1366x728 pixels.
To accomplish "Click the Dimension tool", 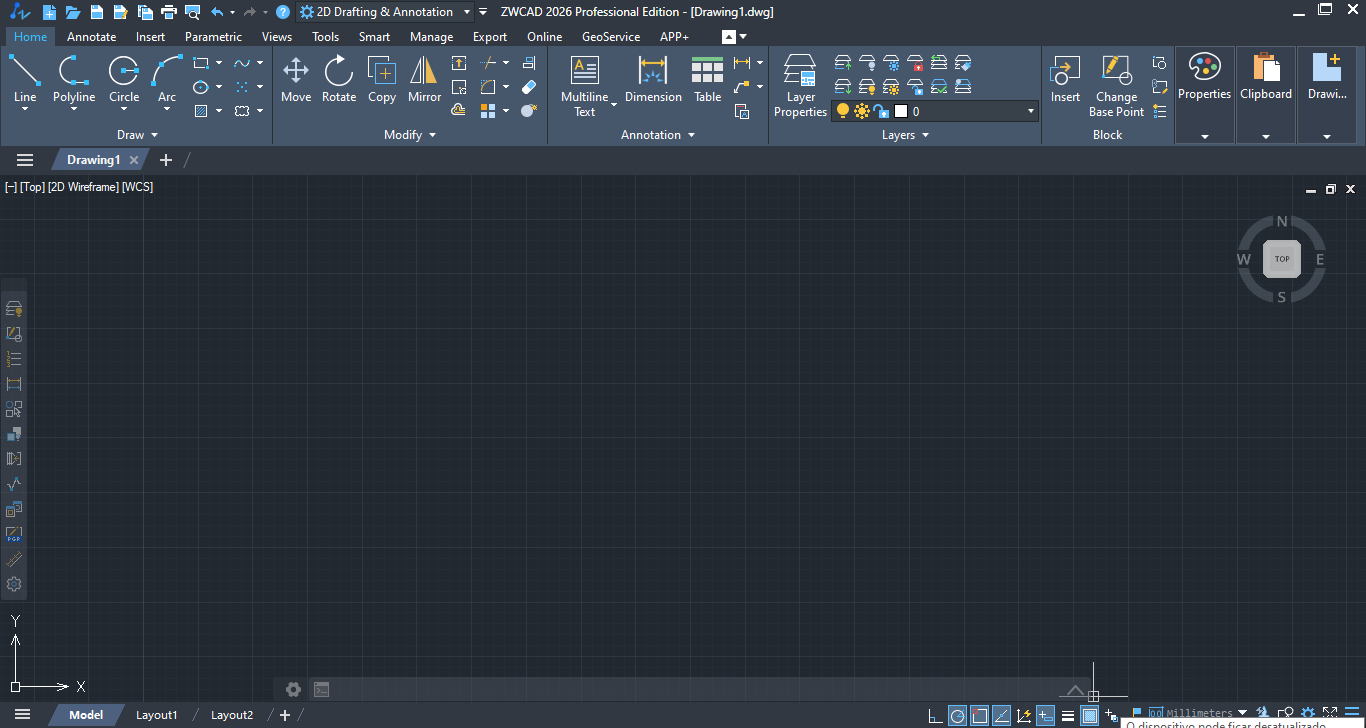I will [x=653, y=73].
